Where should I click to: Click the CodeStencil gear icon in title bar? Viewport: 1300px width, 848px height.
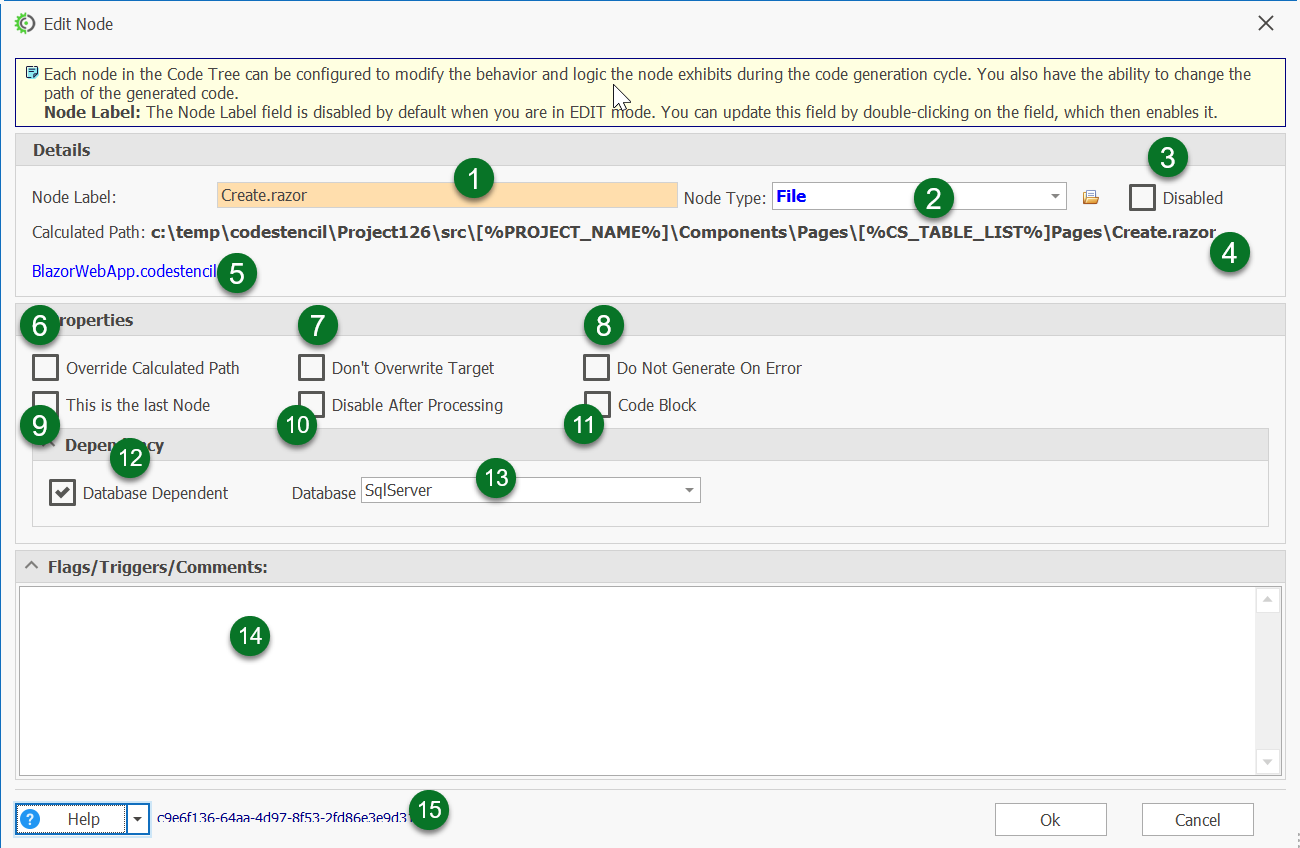coord(25,23)
